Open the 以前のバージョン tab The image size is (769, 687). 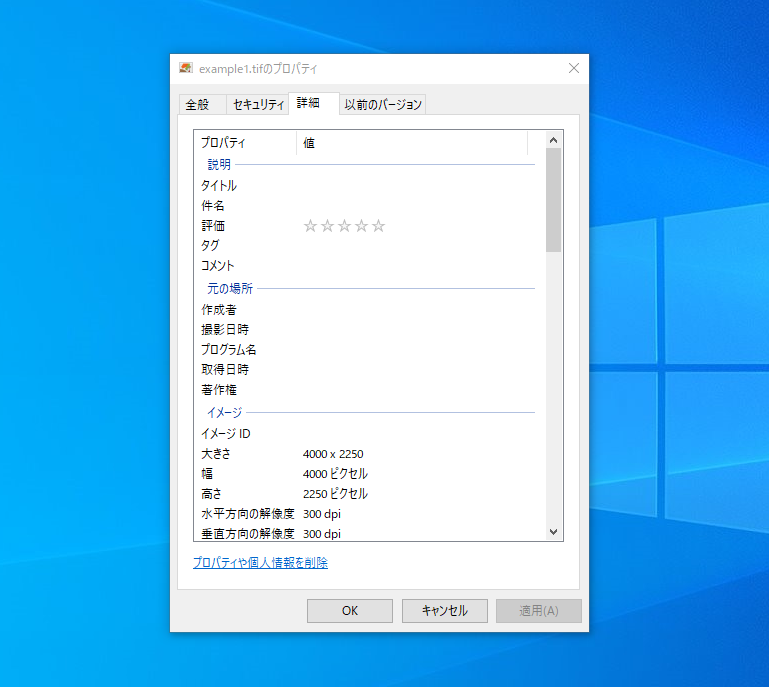[383, 104]
